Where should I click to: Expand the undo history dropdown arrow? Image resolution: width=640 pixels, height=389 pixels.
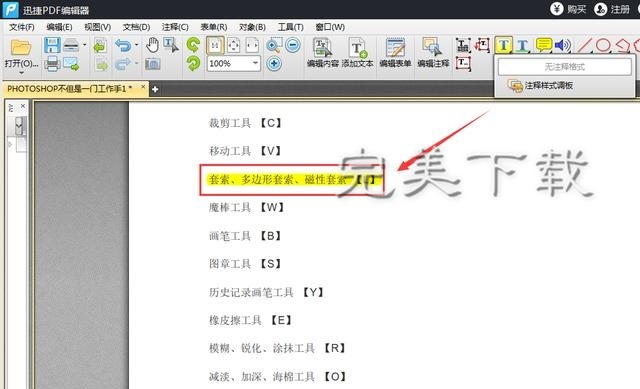click(x=136, y=44)
